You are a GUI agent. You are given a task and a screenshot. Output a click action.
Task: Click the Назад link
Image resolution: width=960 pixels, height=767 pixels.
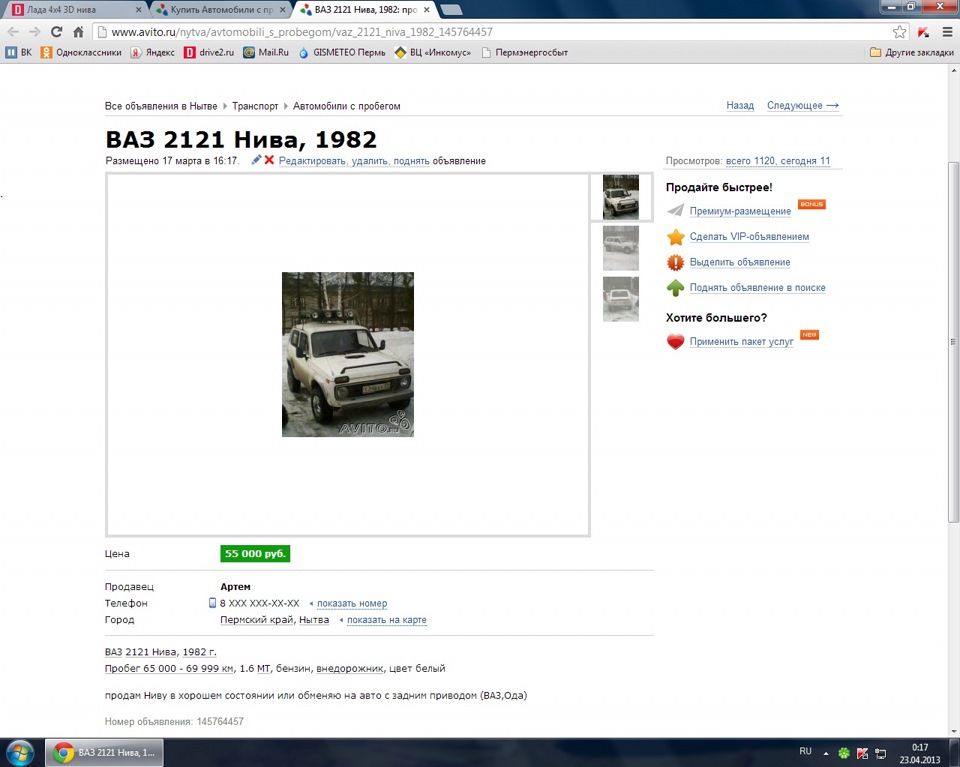tap(740, 105)
